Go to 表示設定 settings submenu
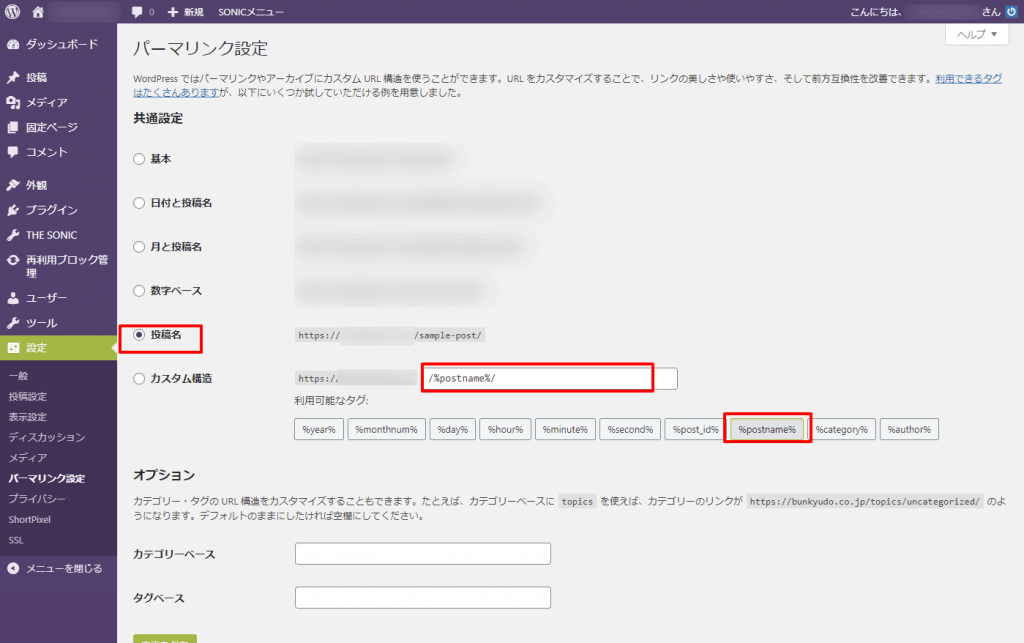 [x=27, y=417]
